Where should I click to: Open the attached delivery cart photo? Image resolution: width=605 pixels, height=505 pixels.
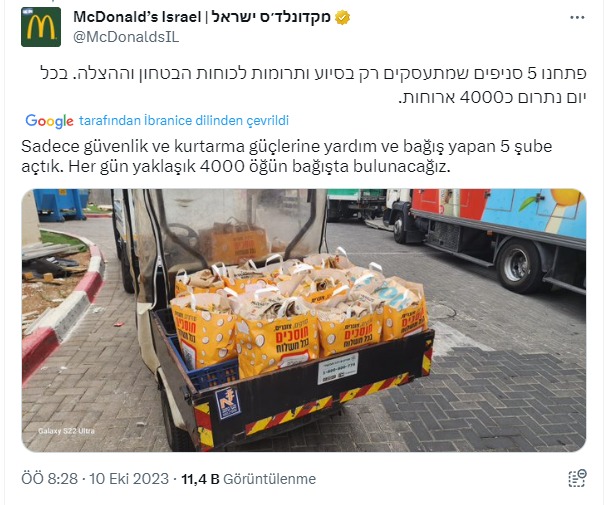(304, 320)
